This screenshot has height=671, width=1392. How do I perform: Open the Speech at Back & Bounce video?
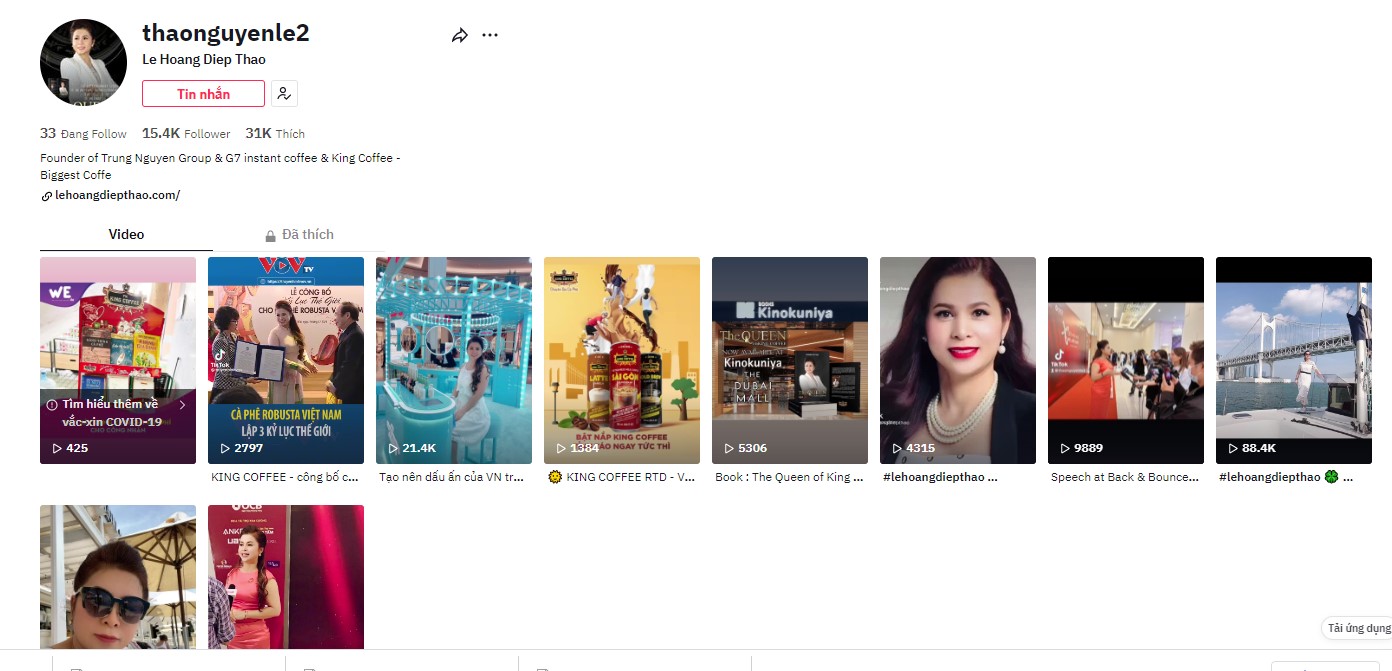coord(1125,360)
